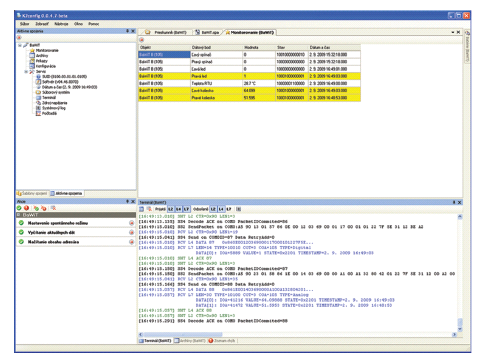480x360 pixels.
Task: Click green check icon in Akcie toolbar
Action: point(19,208)
